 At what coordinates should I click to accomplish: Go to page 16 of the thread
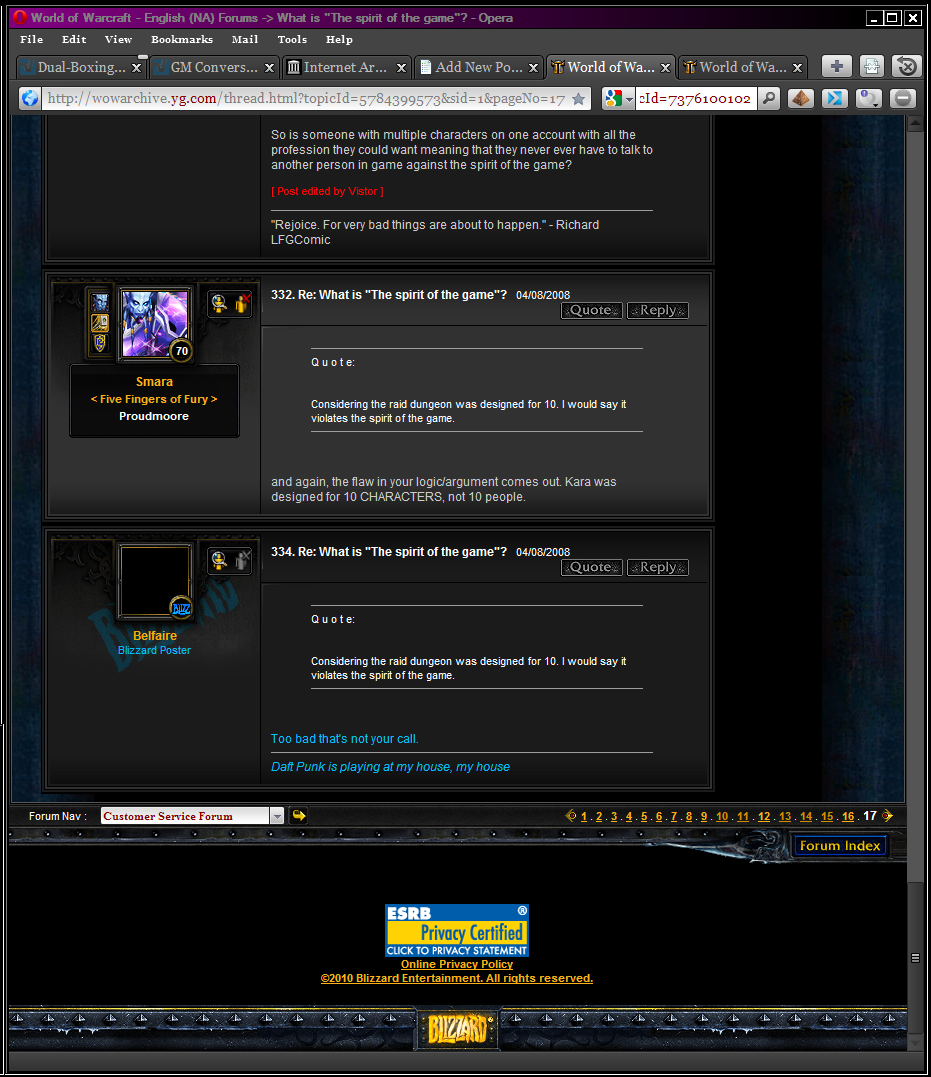pos(849,817)
